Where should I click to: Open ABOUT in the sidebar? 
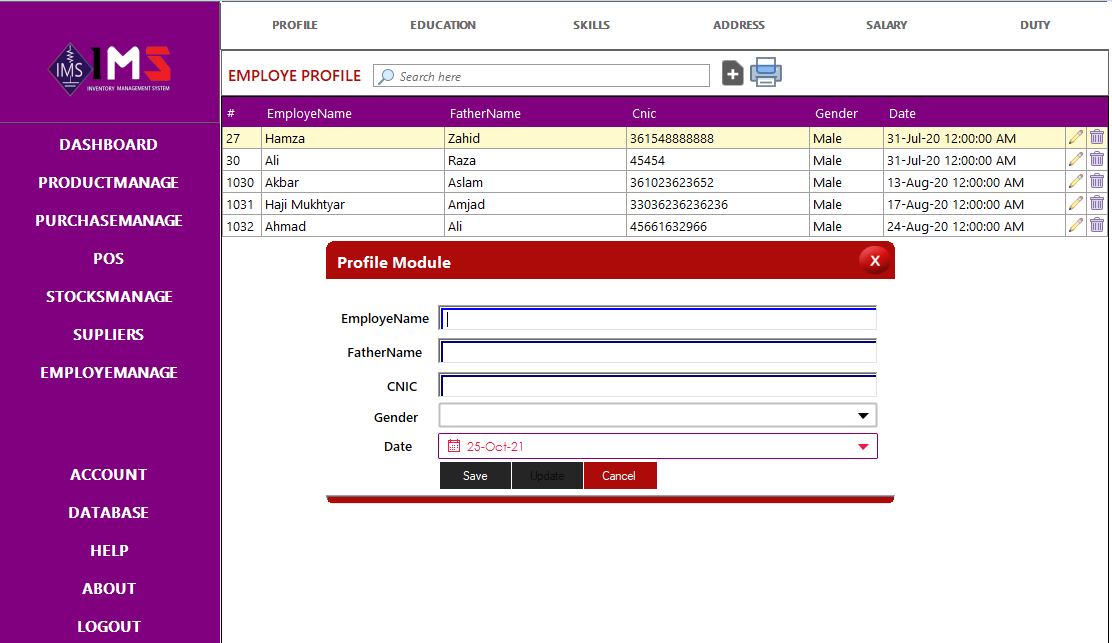109,588
